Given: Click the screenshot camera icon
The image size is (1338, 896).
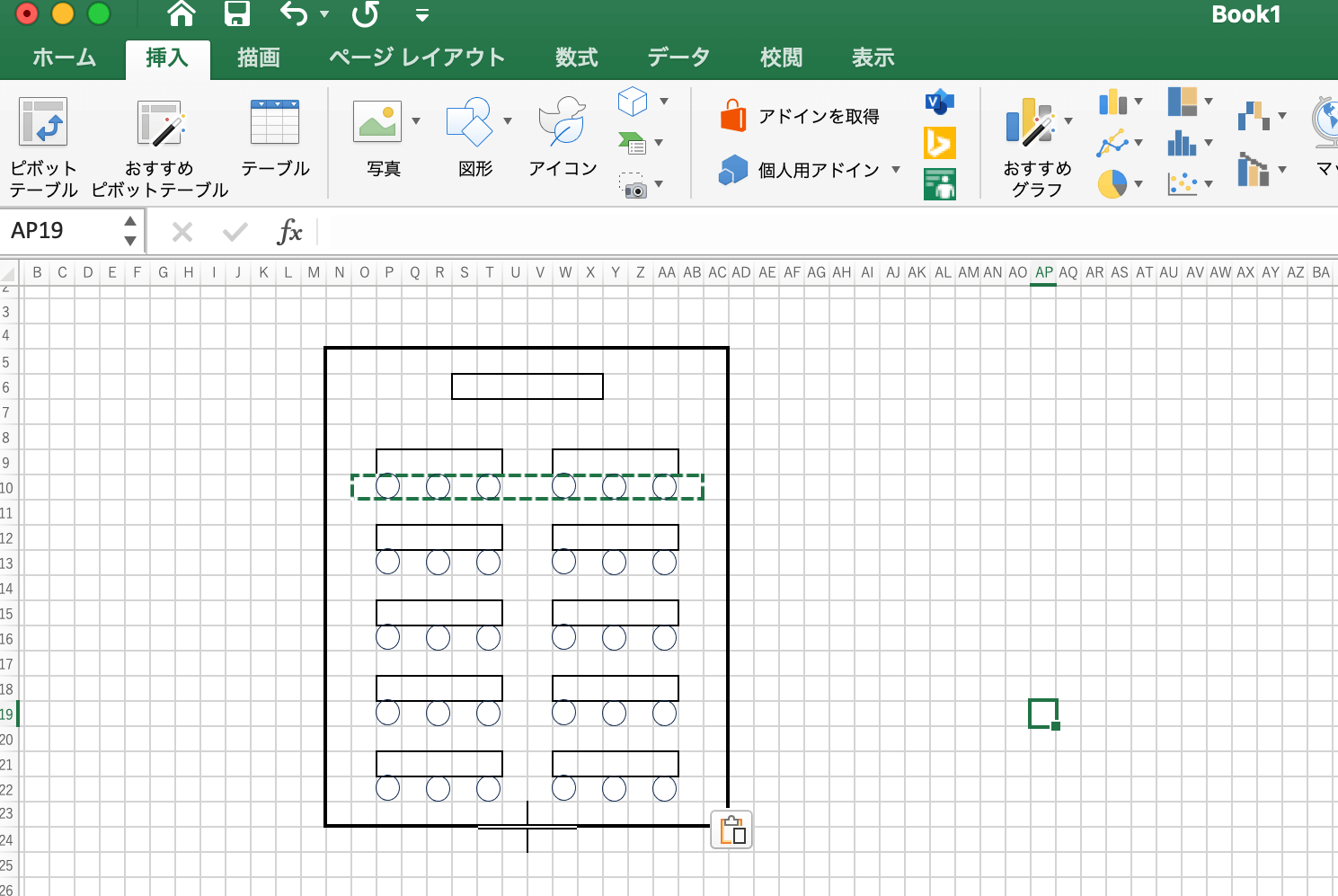Looking at the screenshot, I should 633,186.
